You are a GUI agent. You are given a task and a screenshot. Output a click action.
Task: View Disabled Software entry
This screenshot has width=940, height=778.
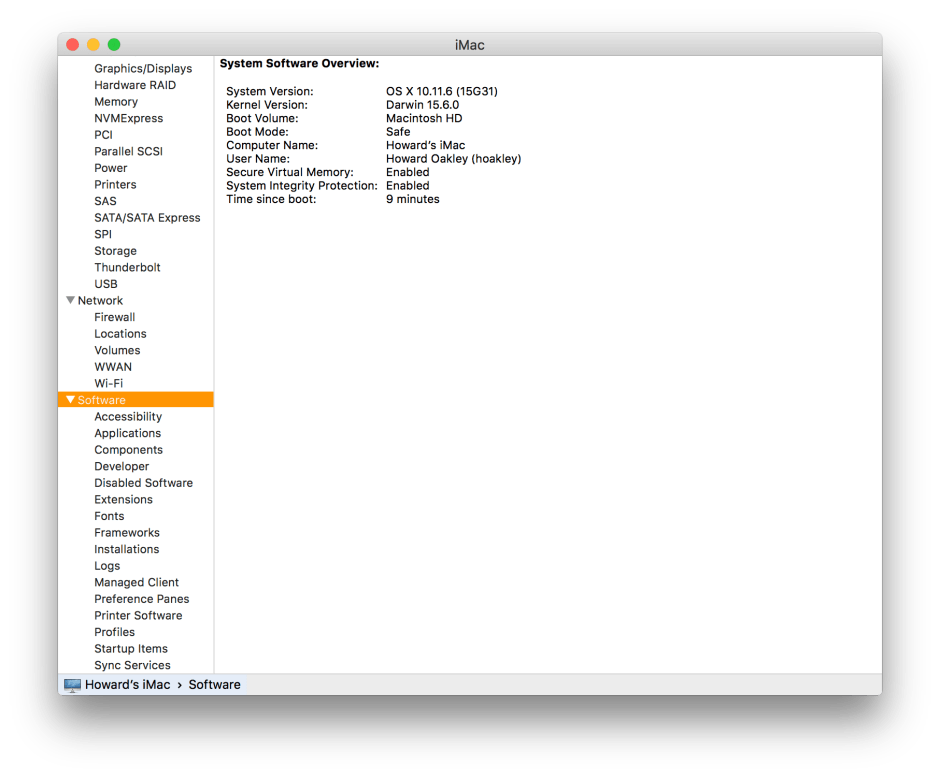[x=143, y=483]
